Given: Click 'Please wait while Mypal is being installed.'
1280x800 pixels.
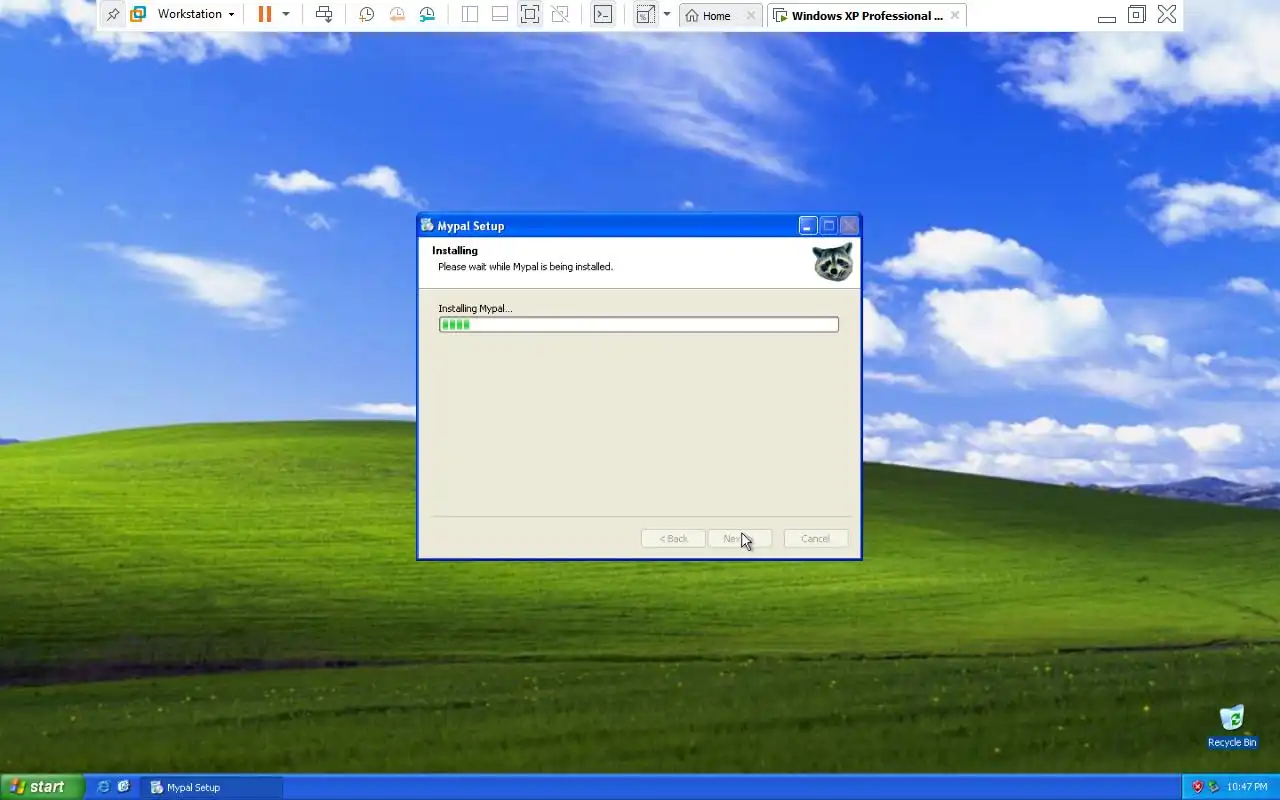Looking at the screenshot, I should (525, 267).
